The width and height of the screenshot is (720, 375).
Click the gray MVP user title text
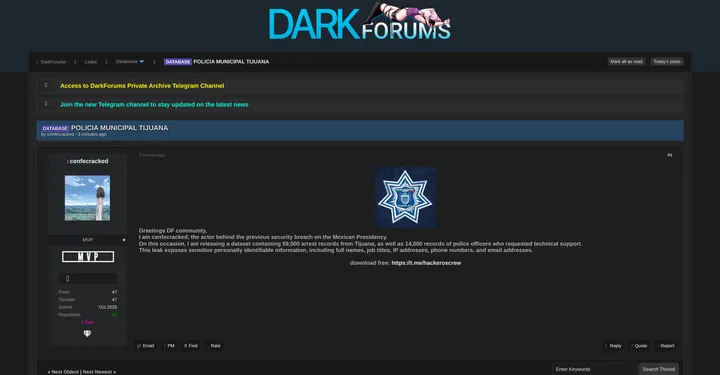coord(87,240)
